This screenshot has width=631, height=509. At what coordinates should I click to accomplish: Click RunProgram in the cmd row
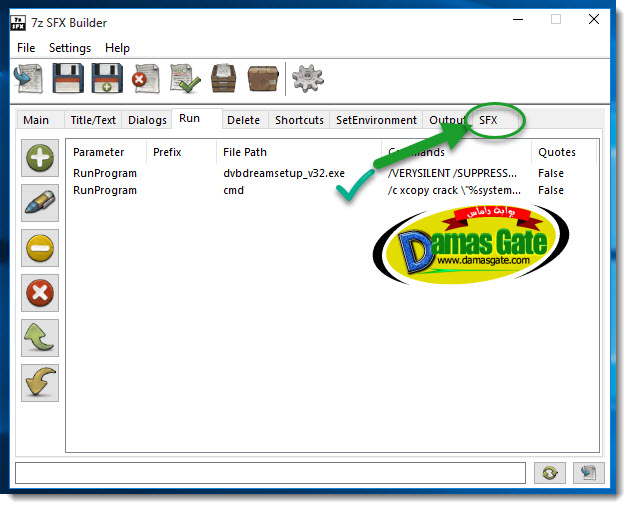pos(105,190)
